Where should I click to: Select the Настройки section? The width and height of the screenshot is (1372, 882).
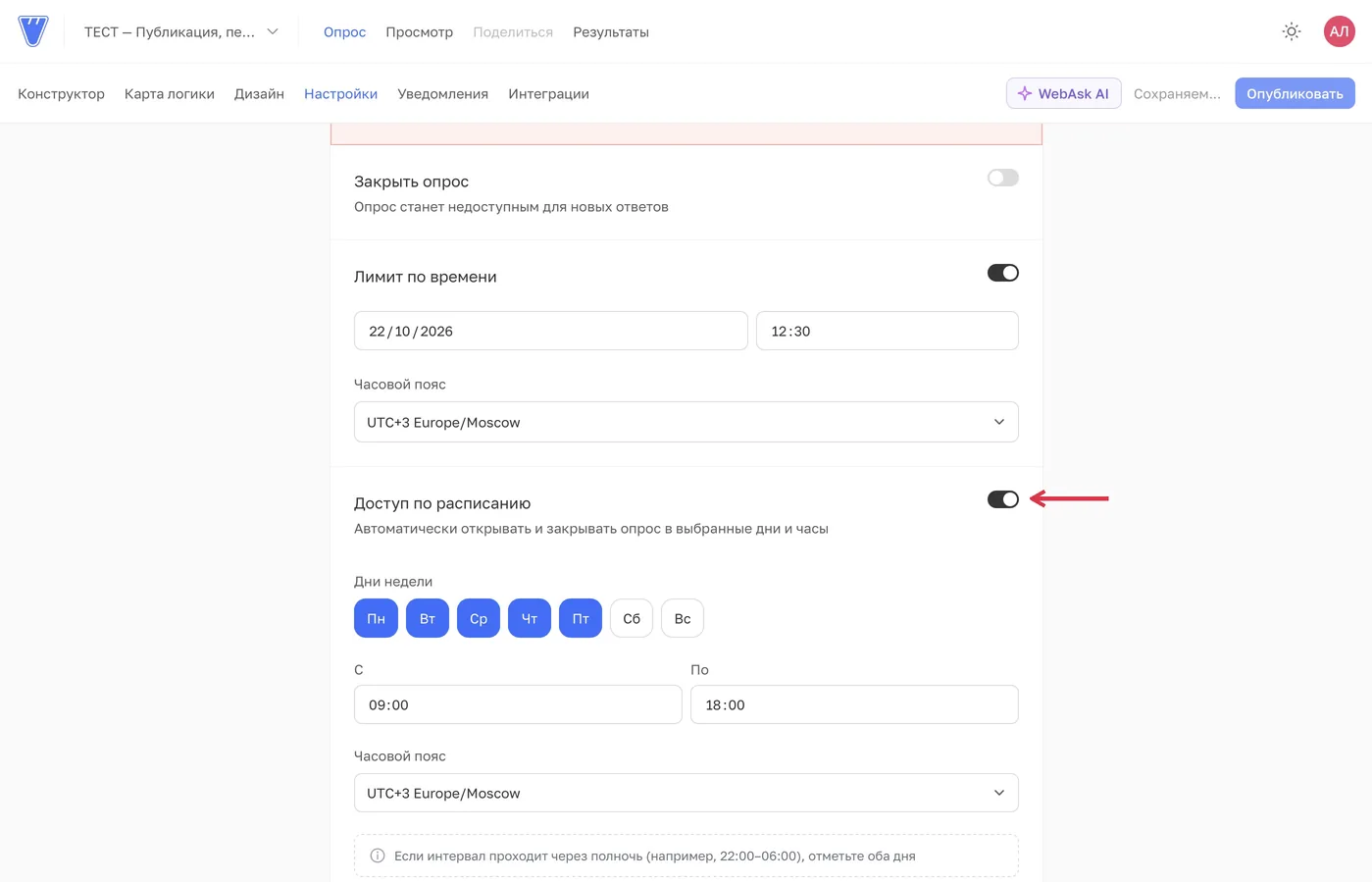(340, 93)
